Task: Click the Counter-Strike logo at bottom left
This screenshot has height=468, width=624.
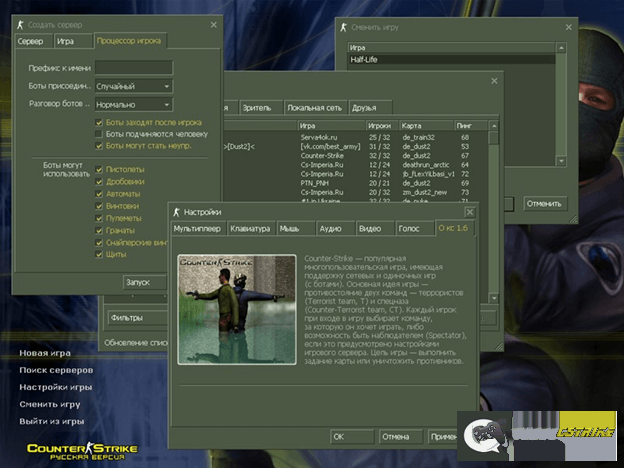Action: [x=82, y=451]
